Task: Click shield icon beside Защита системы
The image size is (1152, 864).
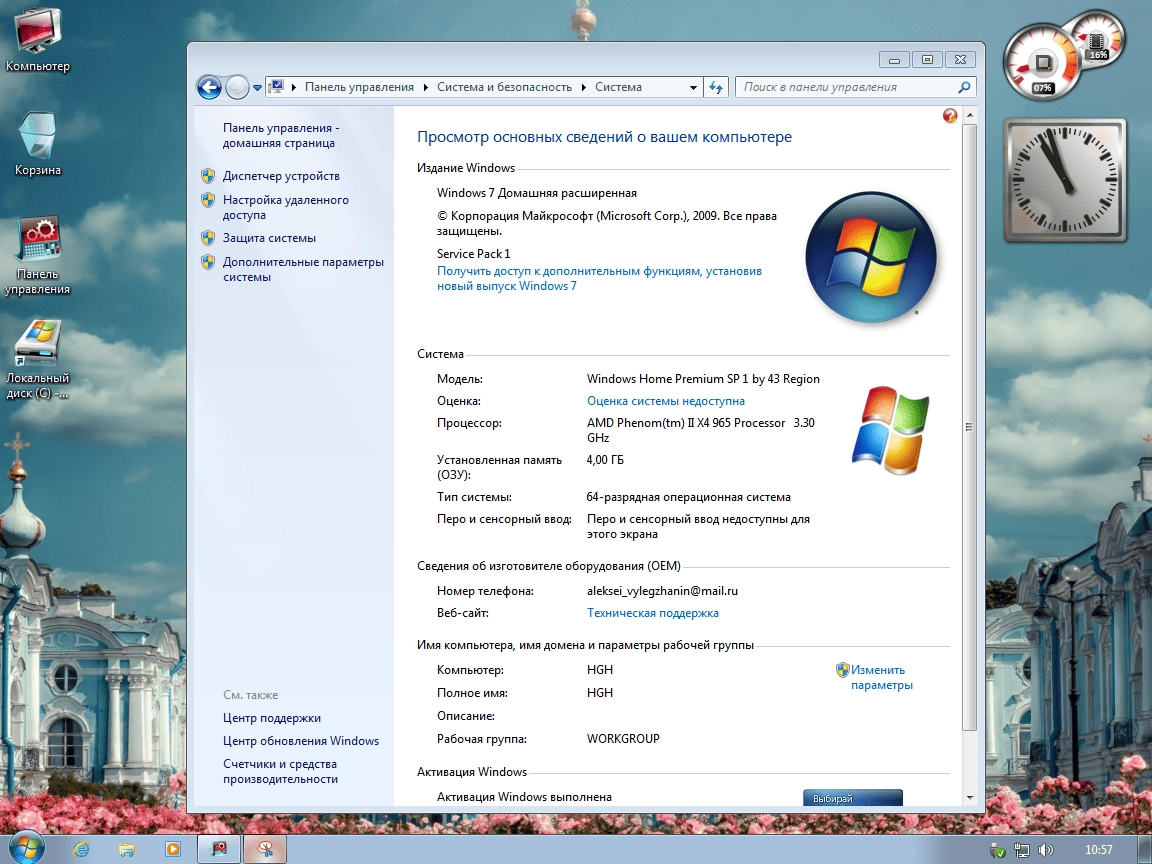Action: pos(208,238)
